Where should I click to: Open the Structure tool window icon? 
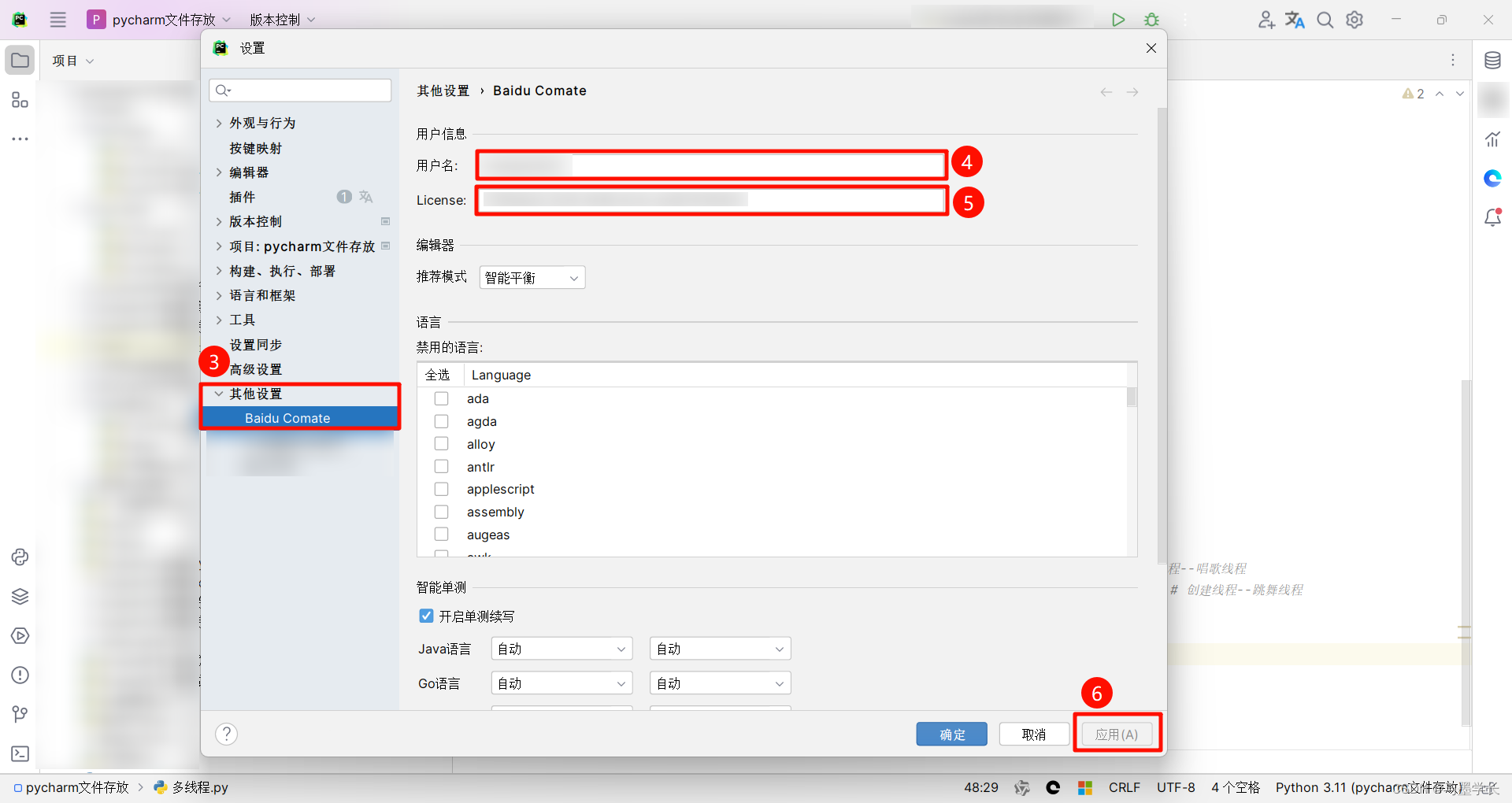coord(20,100)
